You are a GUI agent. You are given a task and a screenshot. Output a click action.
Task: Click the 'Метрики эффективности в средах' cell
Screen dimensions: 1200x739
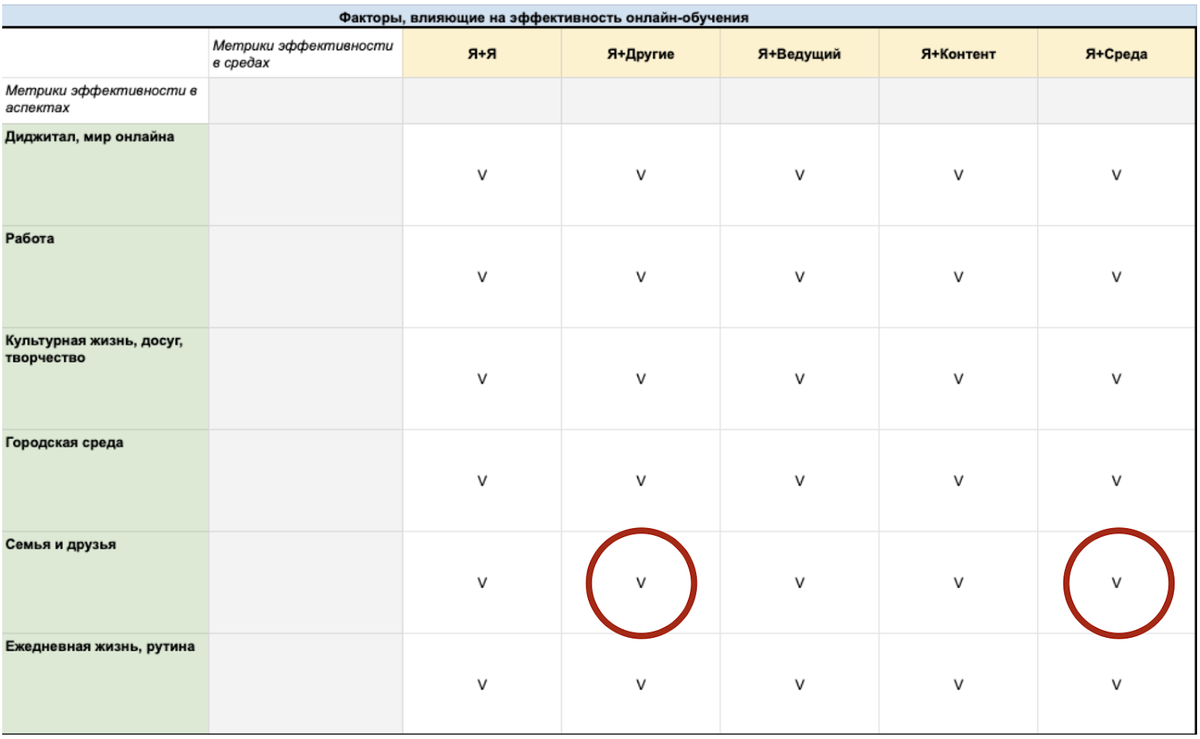pos(305,54)
